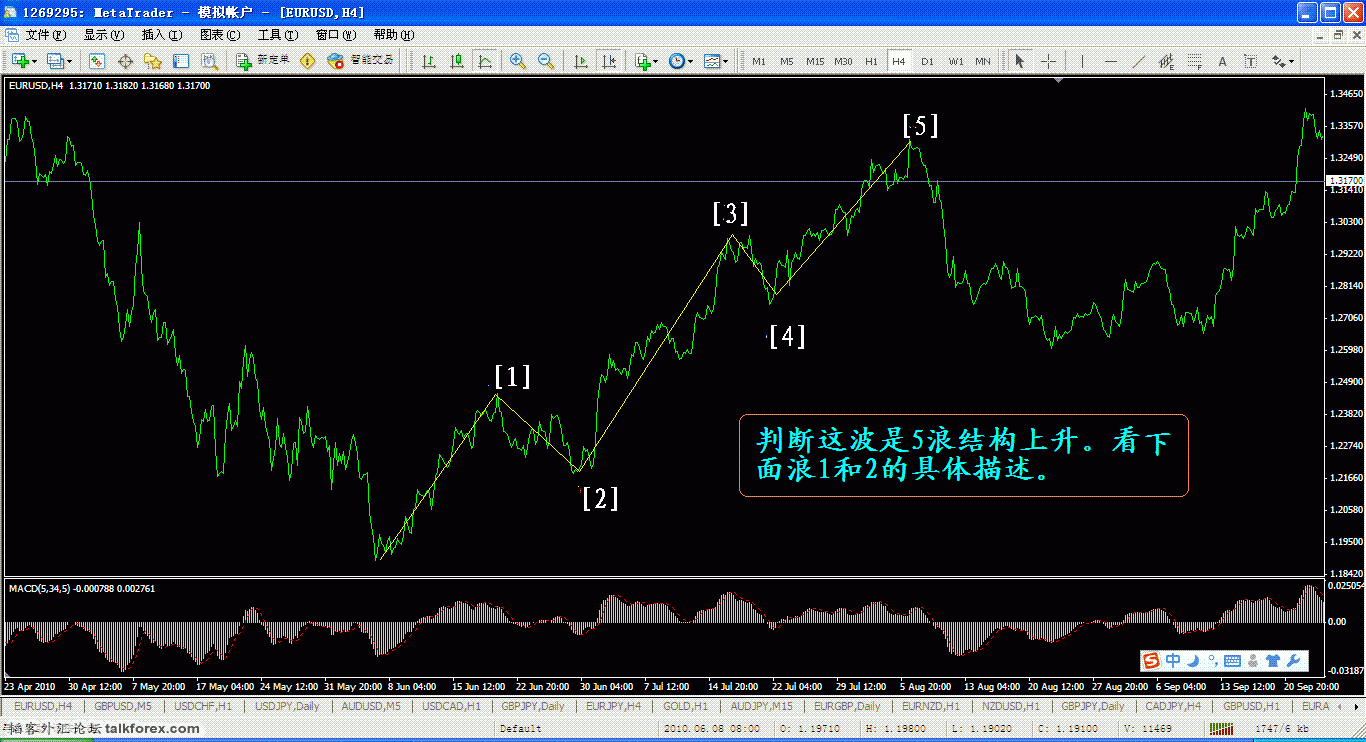Open the Terminal panel icon
The width and height of the screenshot is (1366, 742).
tap(181, 61)
